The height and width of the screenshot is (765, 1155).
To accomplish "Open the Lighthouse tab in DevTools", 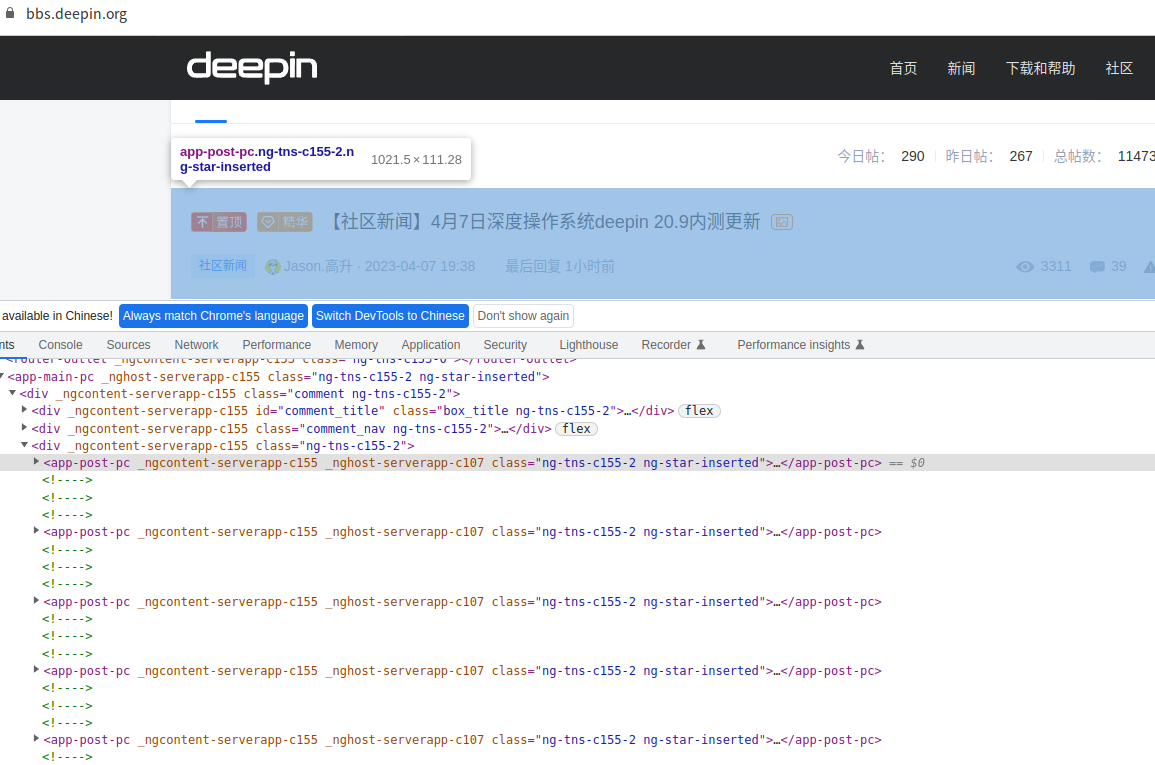I will pyautogui.click(x=588, y=345).
